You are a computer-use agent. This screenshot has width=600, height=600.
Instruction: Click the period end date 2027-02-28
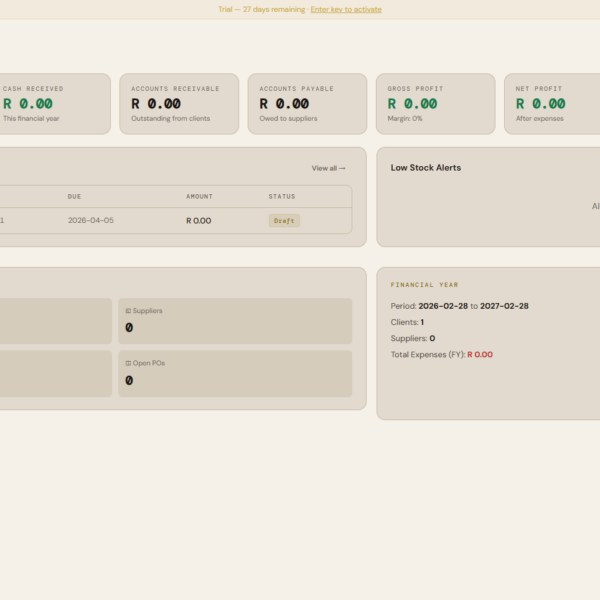[504, 306]
